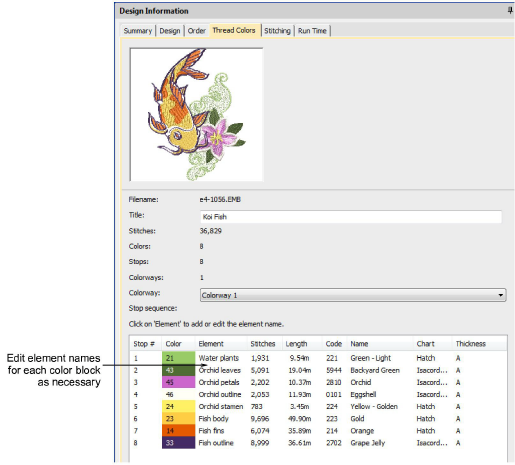Click the 'Backyard Green' thread name
Screen dimensions: 515x465
click(375, 370)
